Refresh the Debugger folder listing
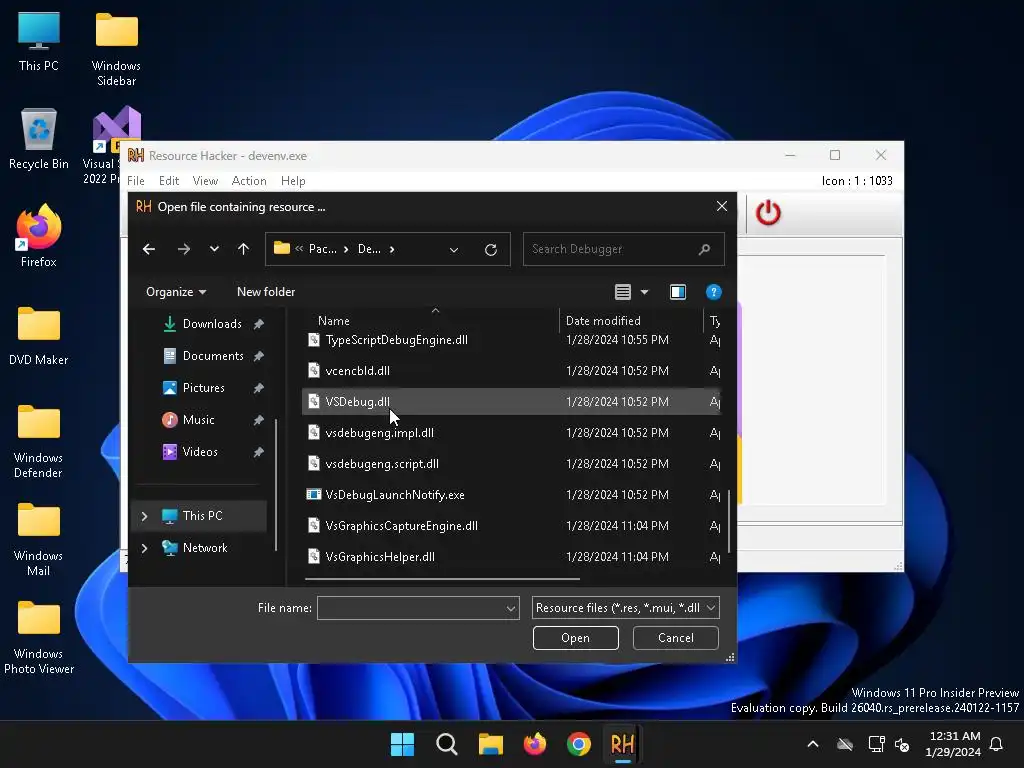The width and height of the screenshot is (1024, 768). (x=491, y=249)
